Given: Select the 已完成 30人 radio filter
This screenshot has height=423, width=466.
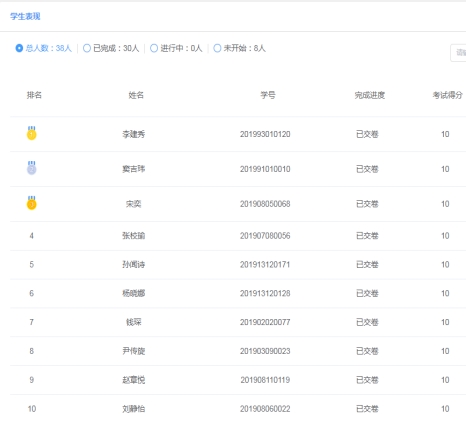Looking at the screenshot, I should 87,48.
